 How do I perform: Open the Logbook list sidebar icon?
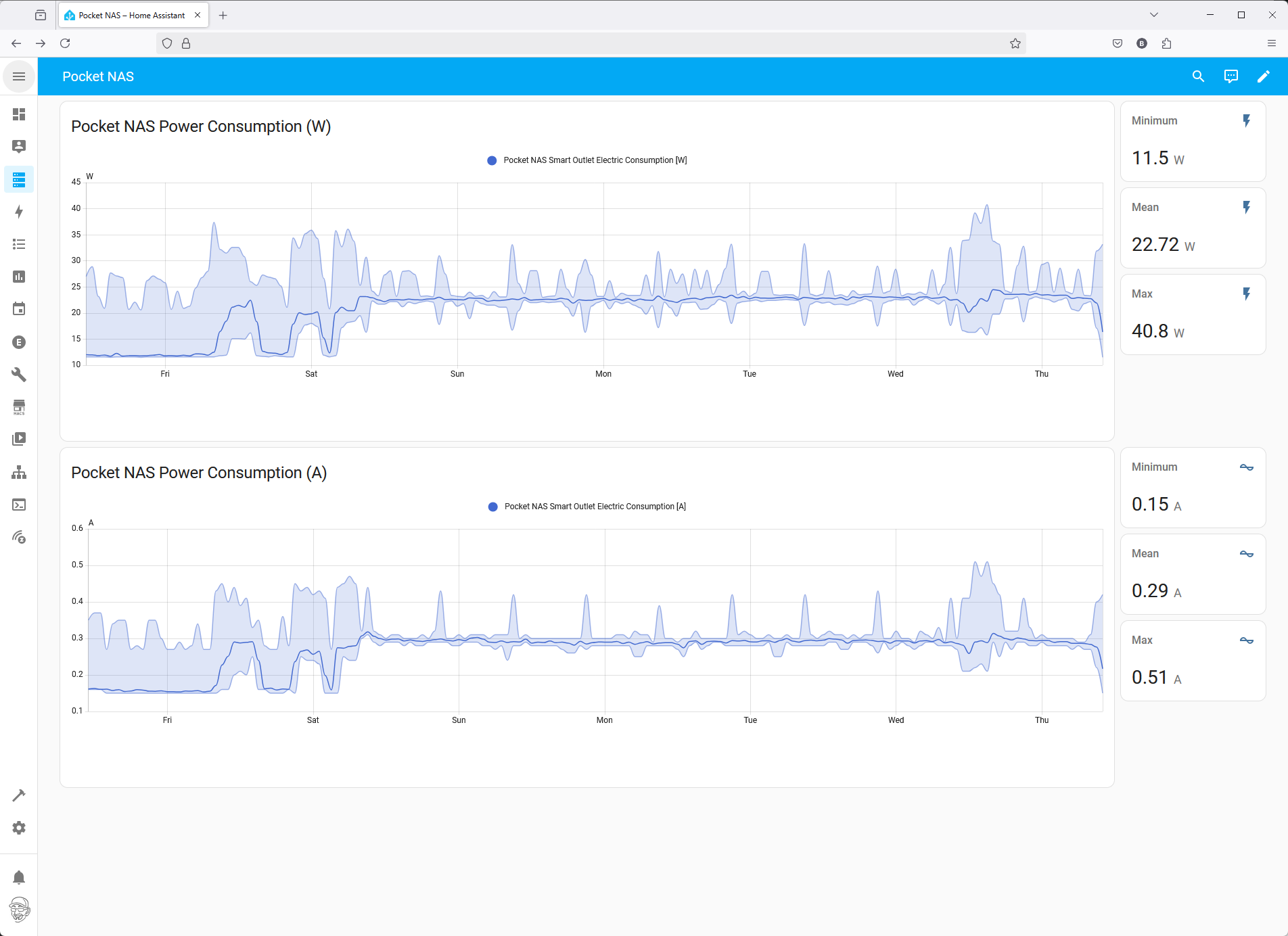tap(19, 244)
